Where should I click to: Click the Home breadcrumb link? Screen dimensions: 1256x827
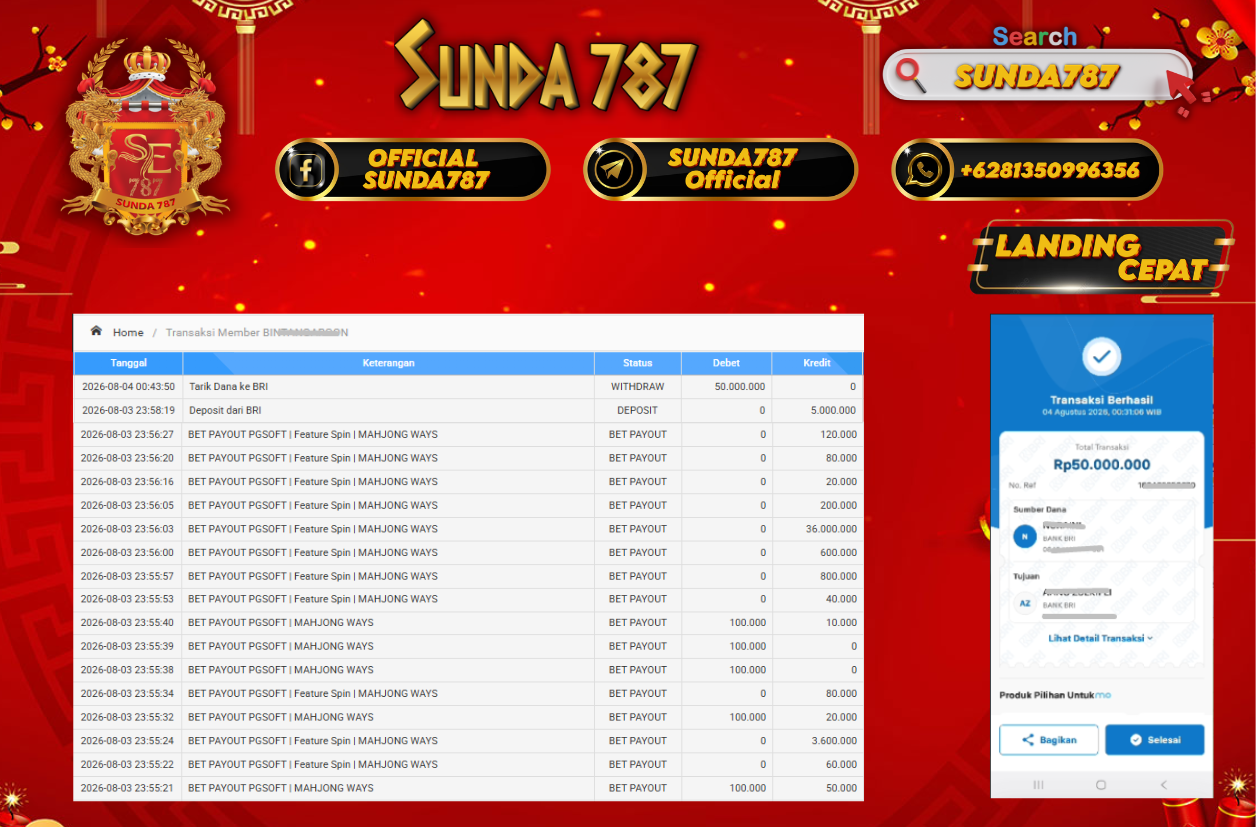tap(128, 332)
